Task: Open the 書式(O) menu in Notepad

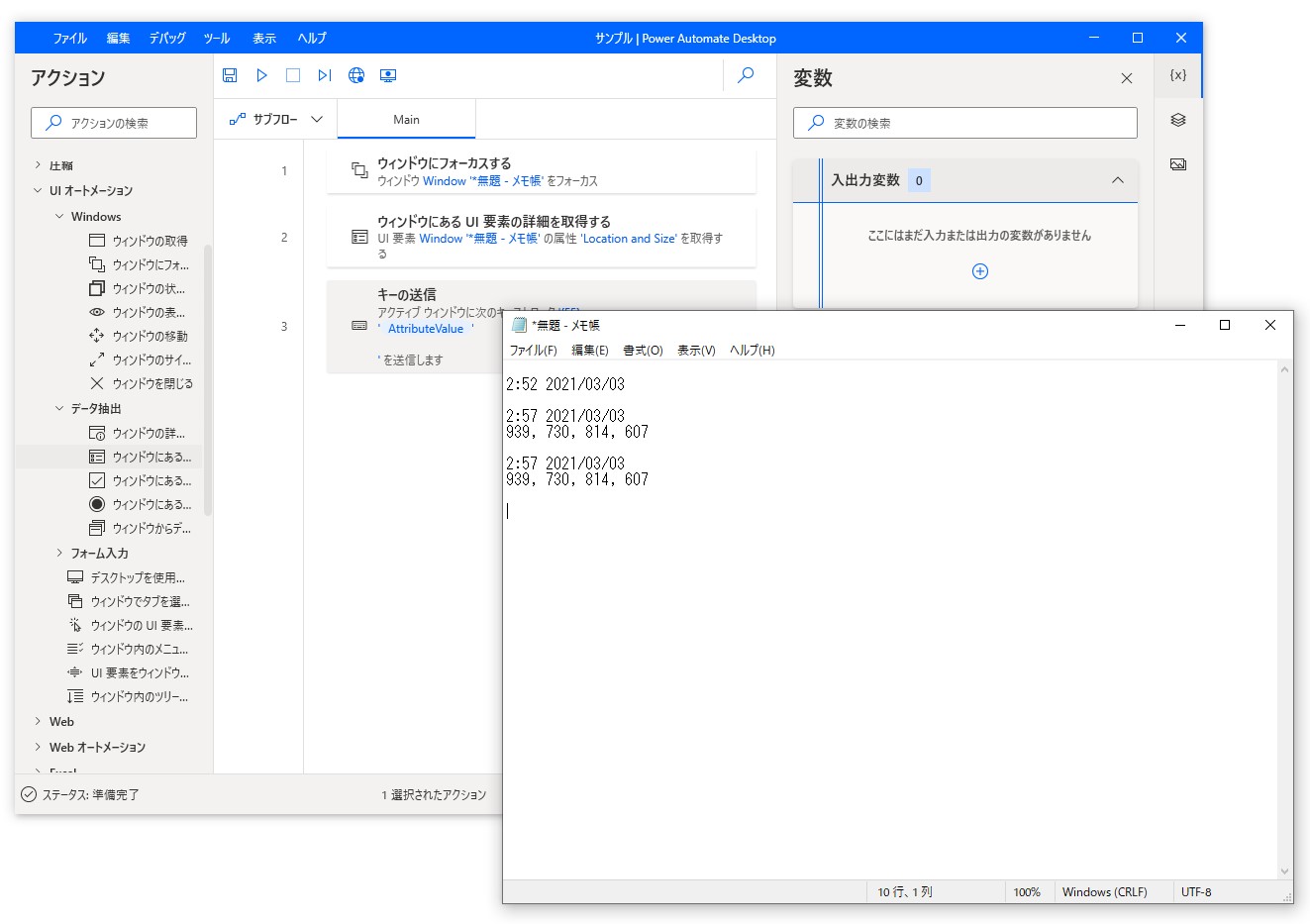Action: [x=642, y=350]
